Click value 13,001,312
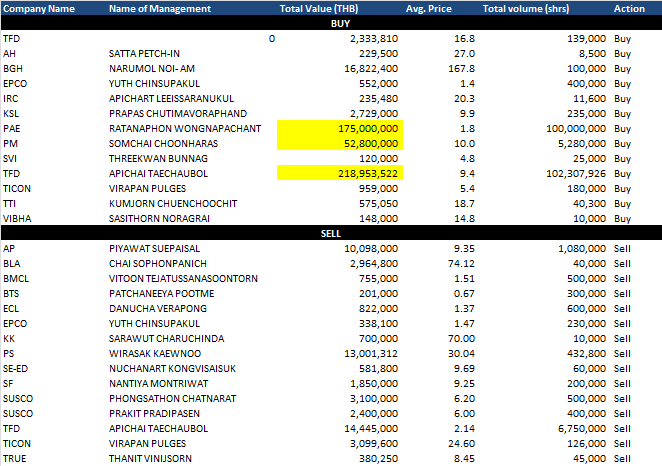Image resolution: width=662 pixels, height=466 pixels. [x=371, y=353]
